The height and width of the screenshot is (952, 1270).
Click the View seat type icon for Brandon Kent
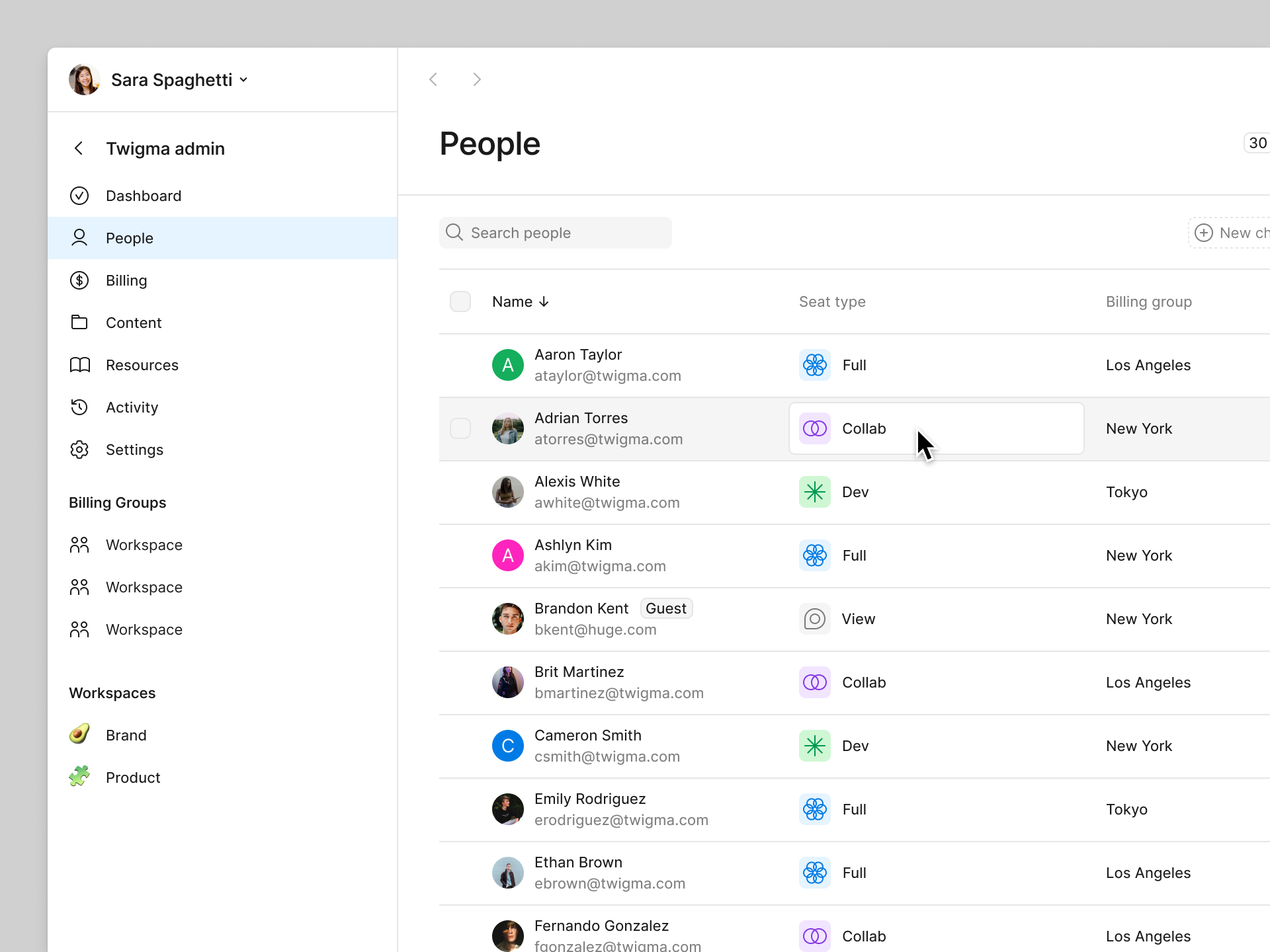point(813,618)
